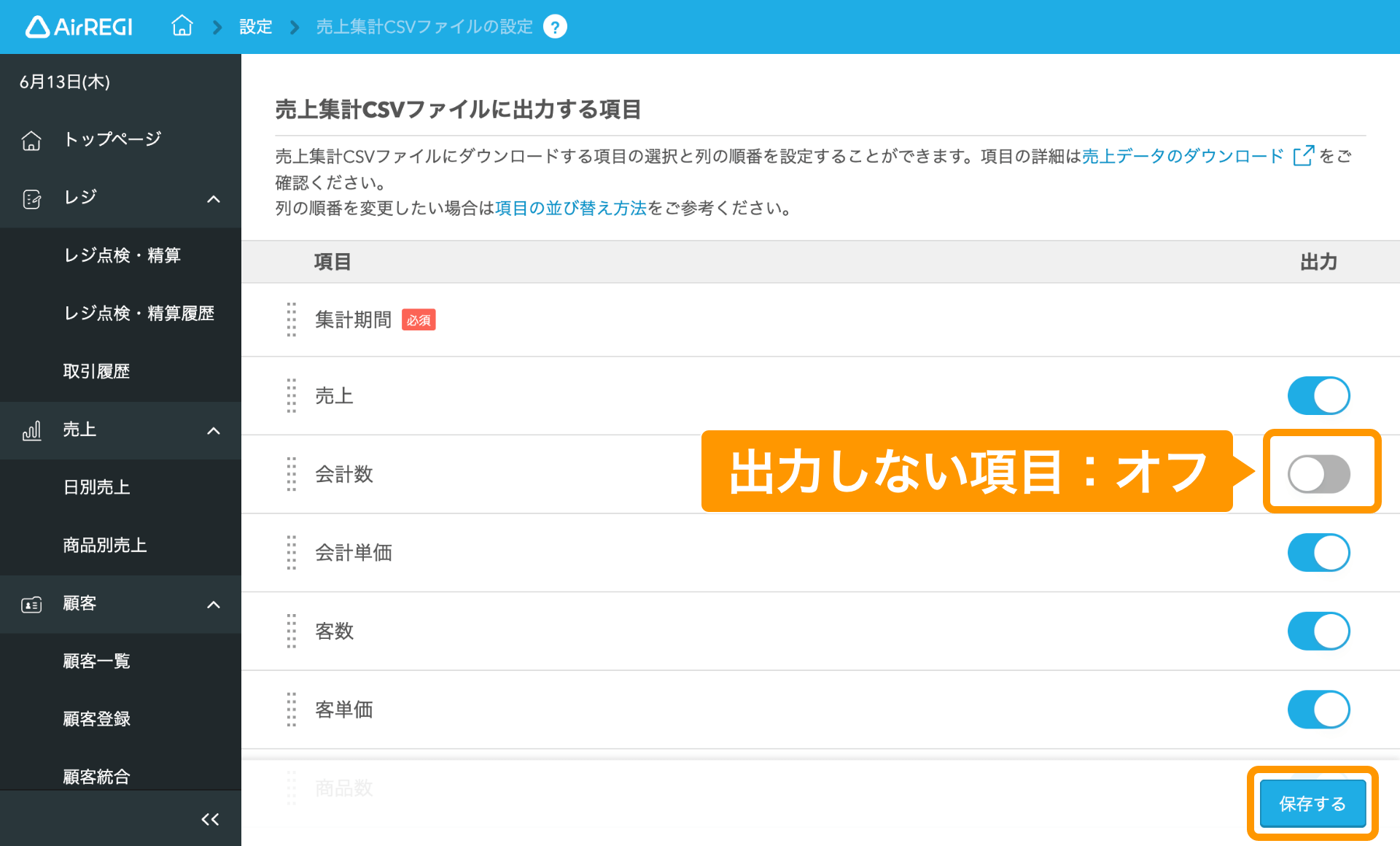Collapse the 顧客 section chevron

214,605
